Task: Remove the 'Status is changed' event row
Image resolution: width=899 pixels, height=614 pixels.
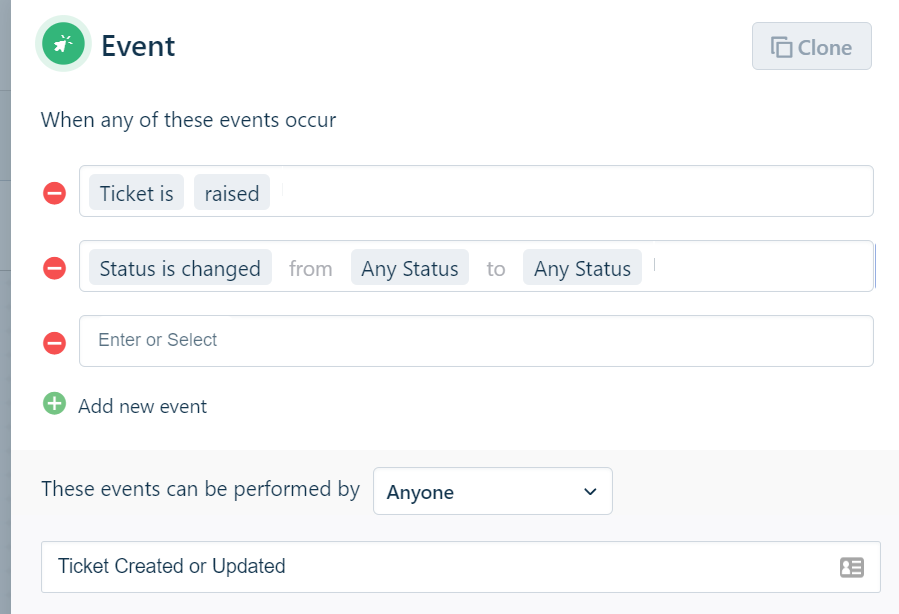Action: pyautogui.click(x=54, y=268)
